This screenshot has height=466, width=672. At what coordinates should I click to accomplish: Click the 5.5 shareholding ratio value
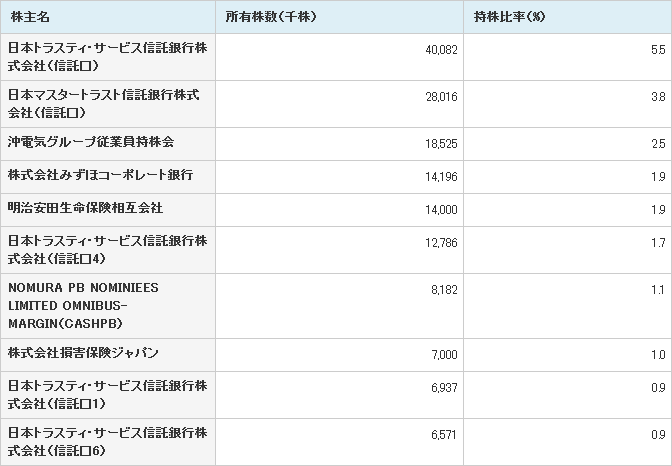click(658, 50)
